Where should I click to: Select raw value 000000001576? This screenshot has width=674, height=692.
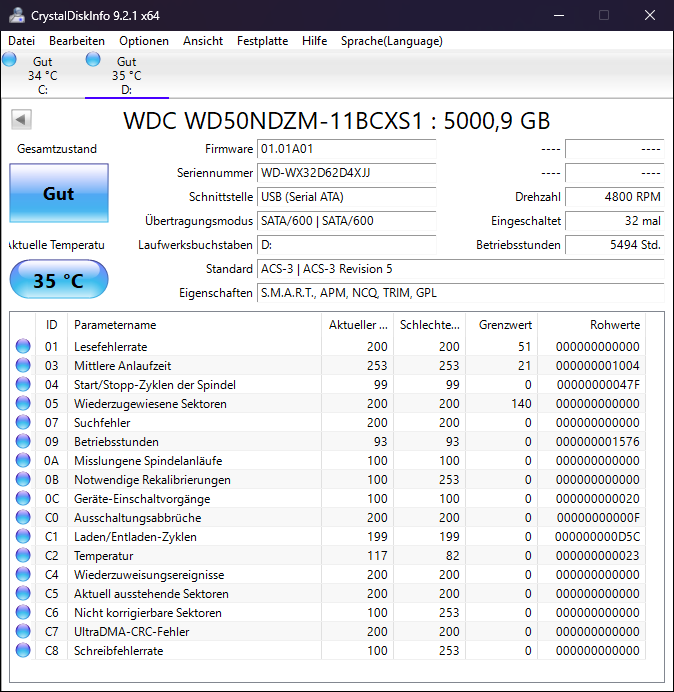[598, 442]
